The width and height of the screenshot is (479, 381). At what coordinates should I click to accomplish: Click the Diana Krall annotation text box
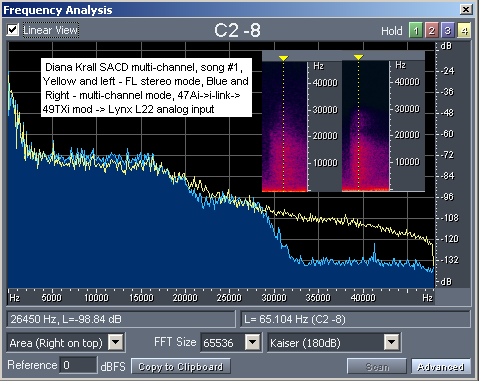[x=146, y=88]
